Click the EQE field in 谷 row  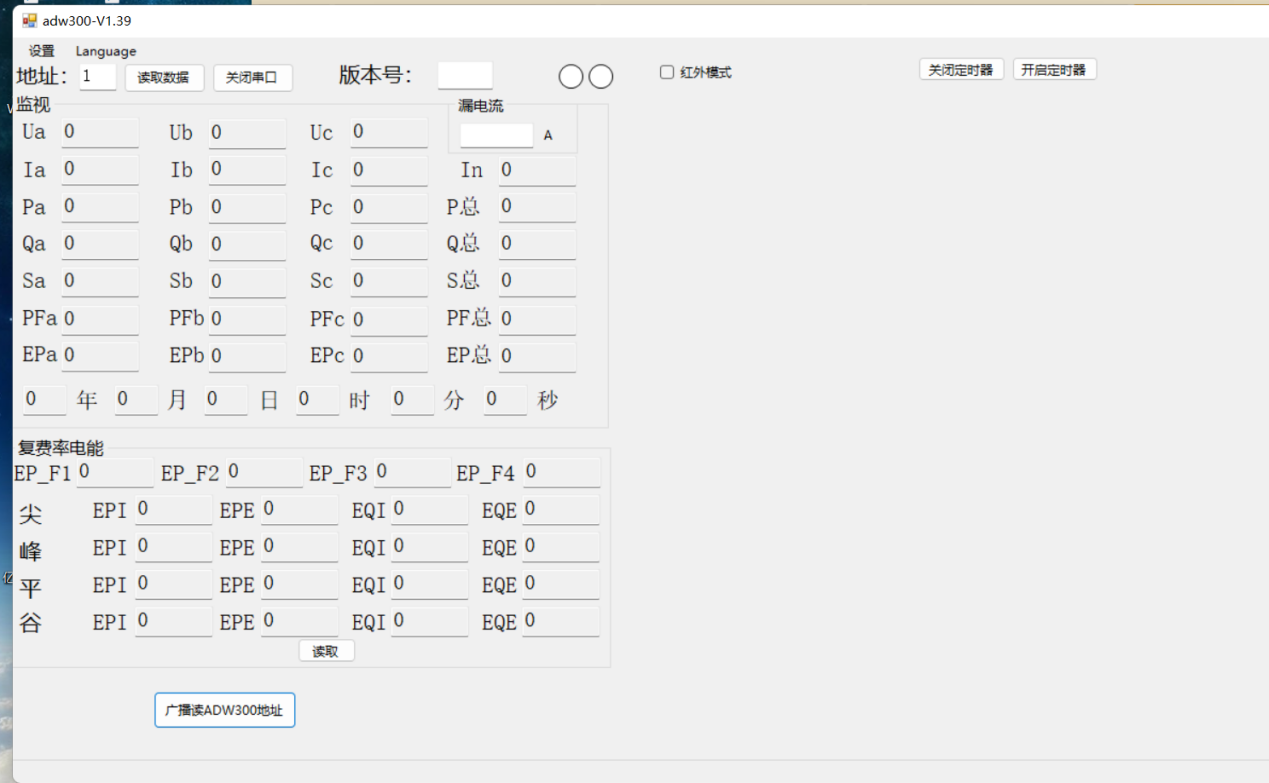(x=560, y=622)
